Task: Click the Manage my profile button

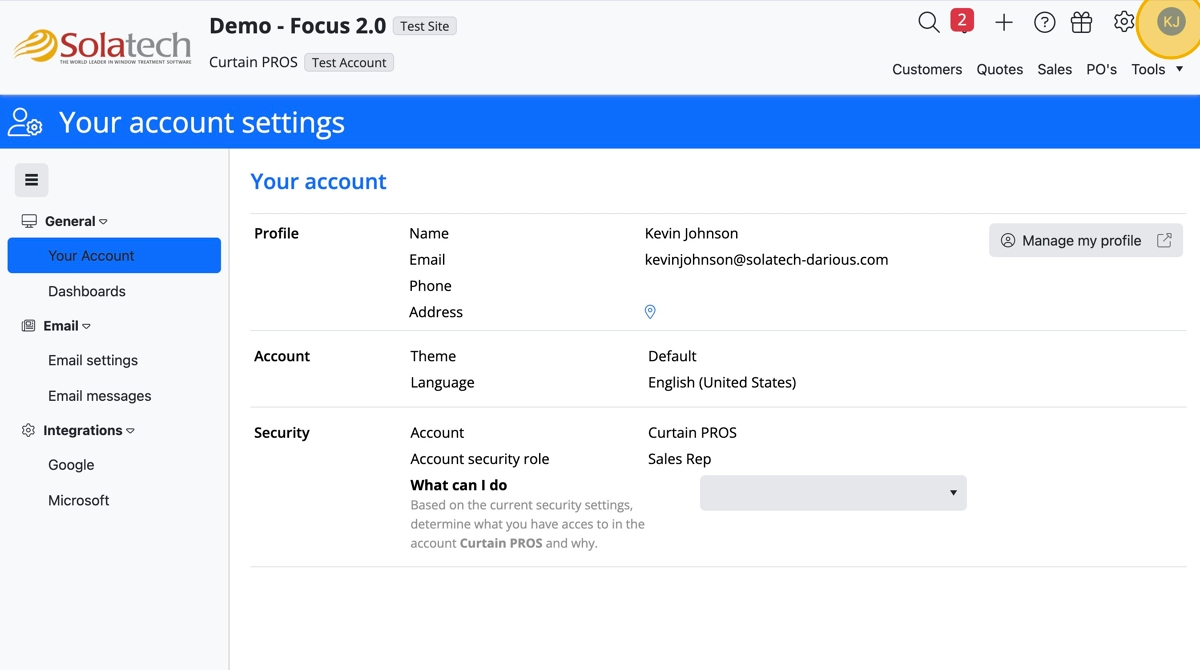Action: (1085, 240)
